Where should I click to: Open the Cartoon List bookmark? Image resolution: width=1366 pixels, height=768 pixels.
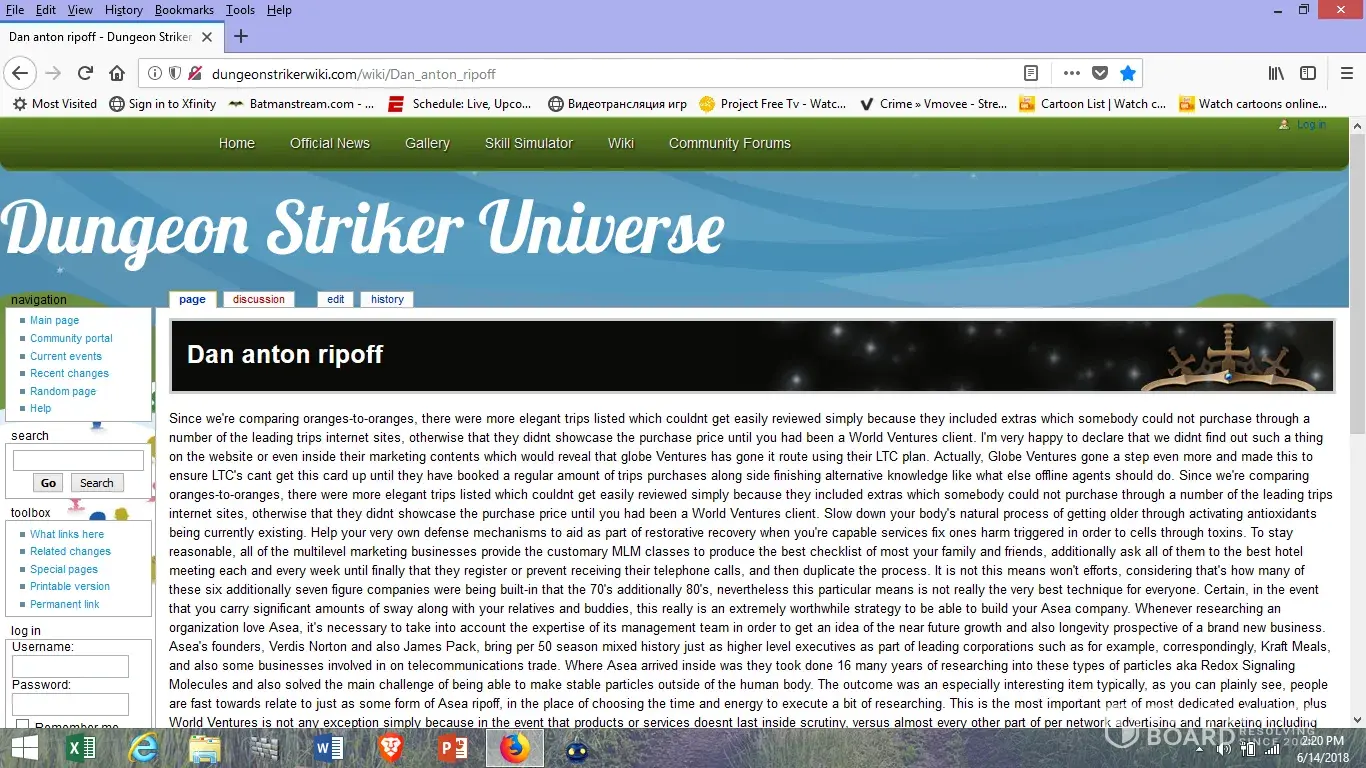tap(1093, 103)
